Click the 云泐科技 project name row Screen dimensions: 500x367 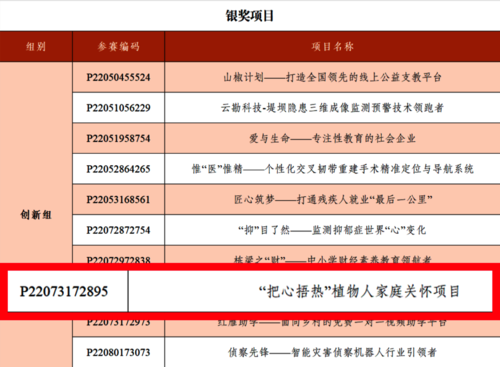coord(332,108)
